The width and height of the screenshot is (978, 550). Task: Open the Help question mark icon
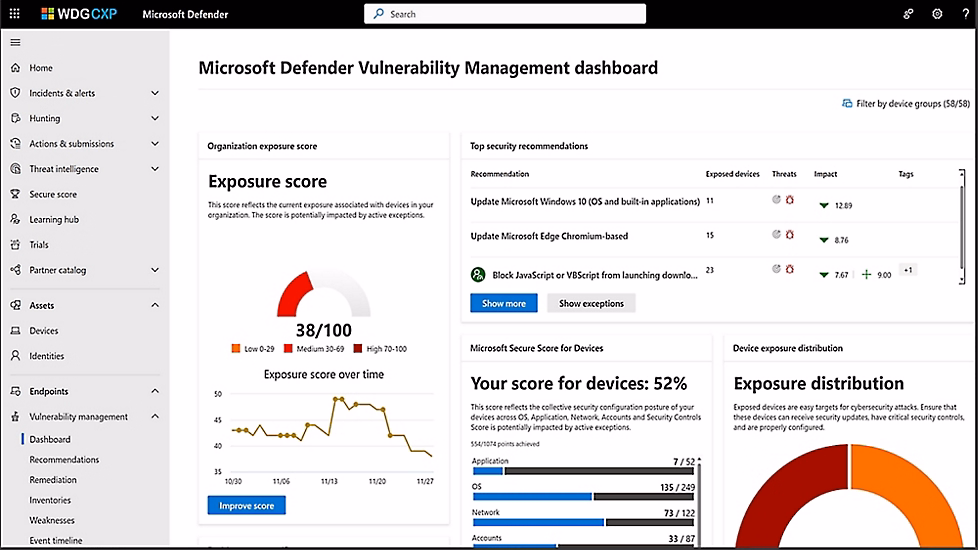point(965,14)
